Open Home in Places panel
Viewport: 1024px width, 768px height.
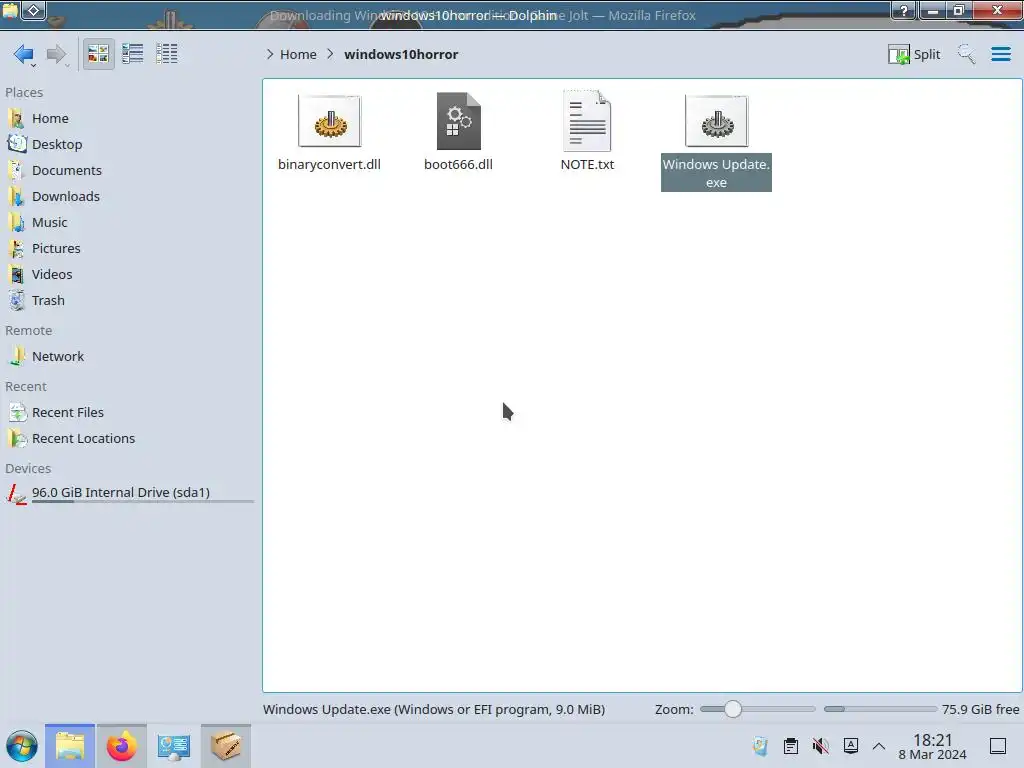129,118
